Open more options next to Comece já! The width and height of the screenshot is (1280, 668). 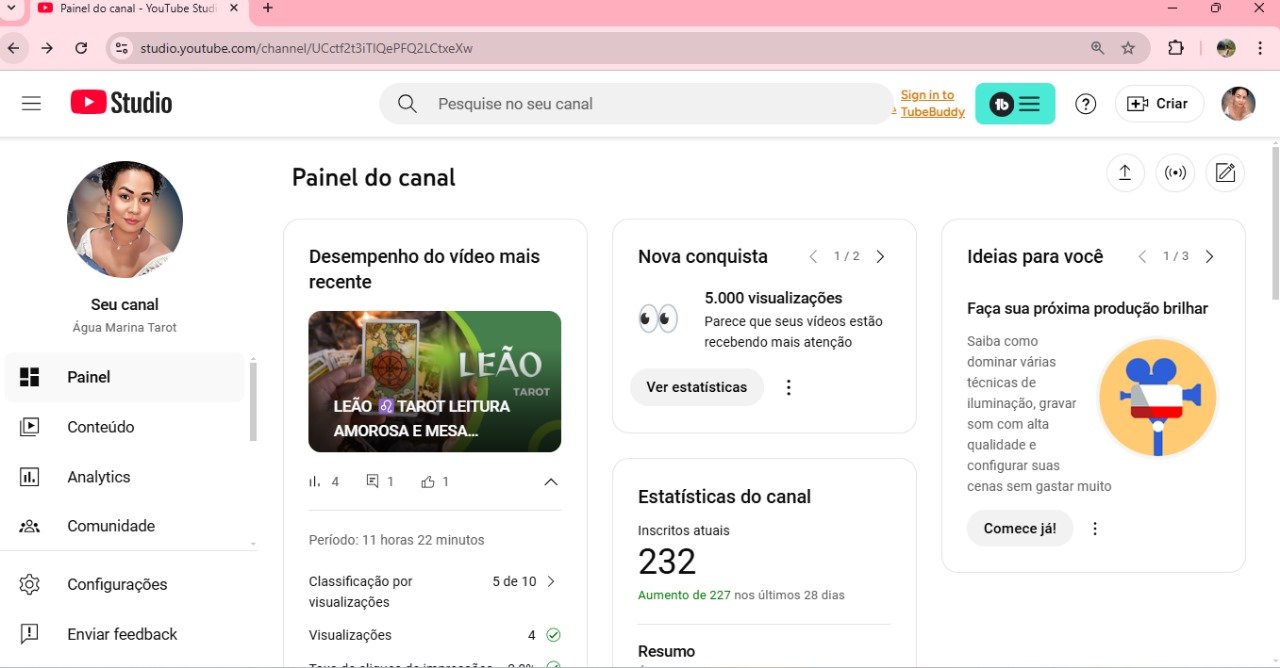1095,528
